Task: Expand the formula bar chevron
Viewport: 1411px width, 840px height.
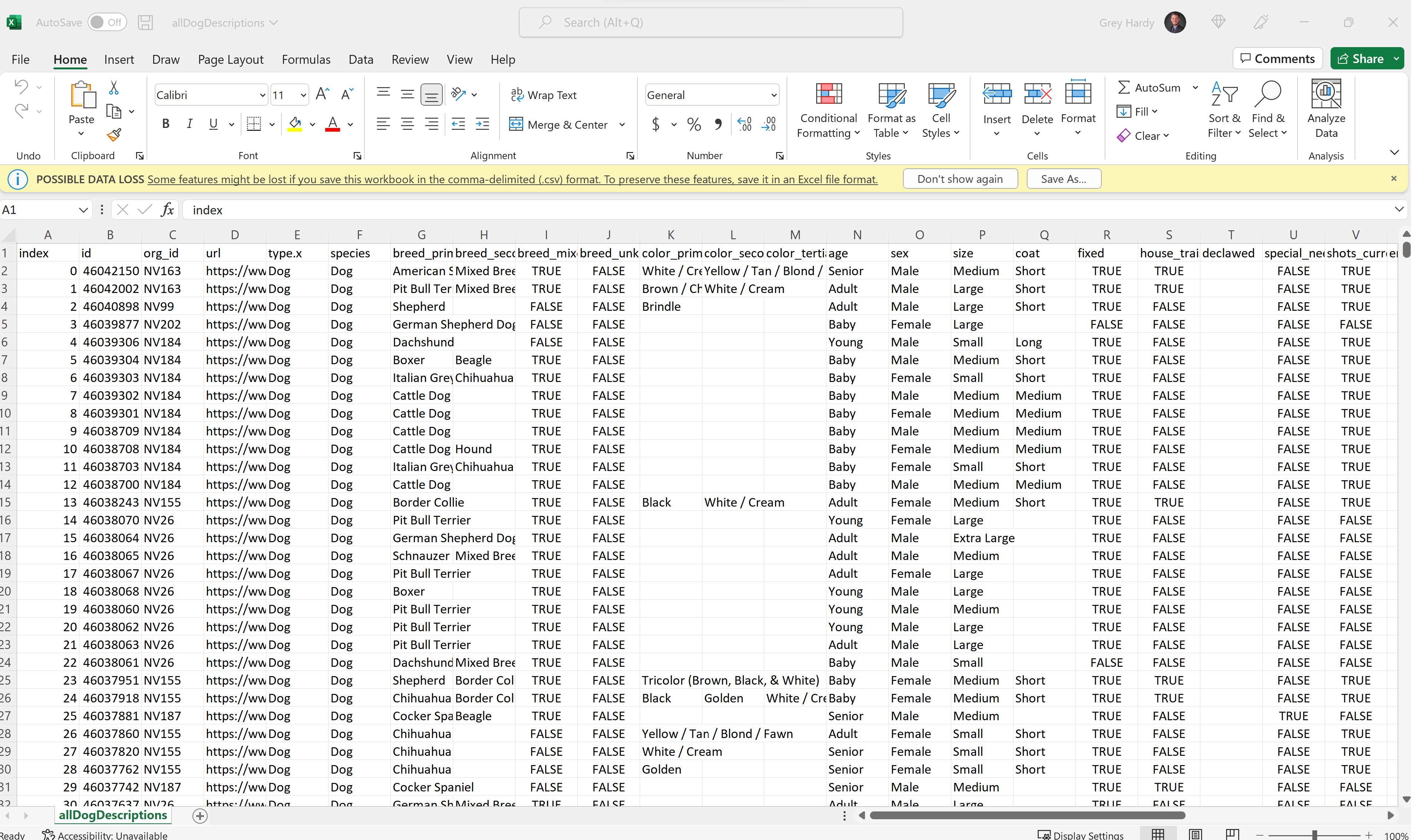Action: (1398, 210)
